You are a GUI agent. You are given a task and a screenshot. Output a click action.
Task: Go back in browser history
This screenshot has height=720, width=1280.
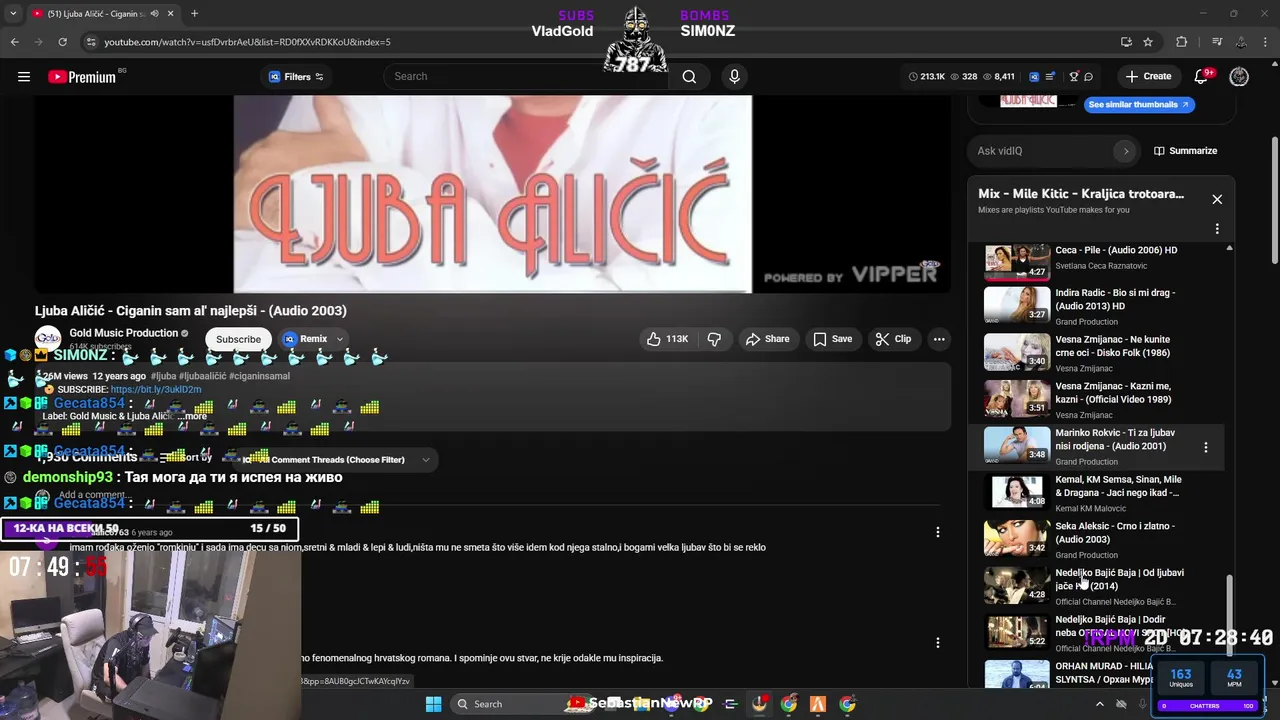coord(14,42)
